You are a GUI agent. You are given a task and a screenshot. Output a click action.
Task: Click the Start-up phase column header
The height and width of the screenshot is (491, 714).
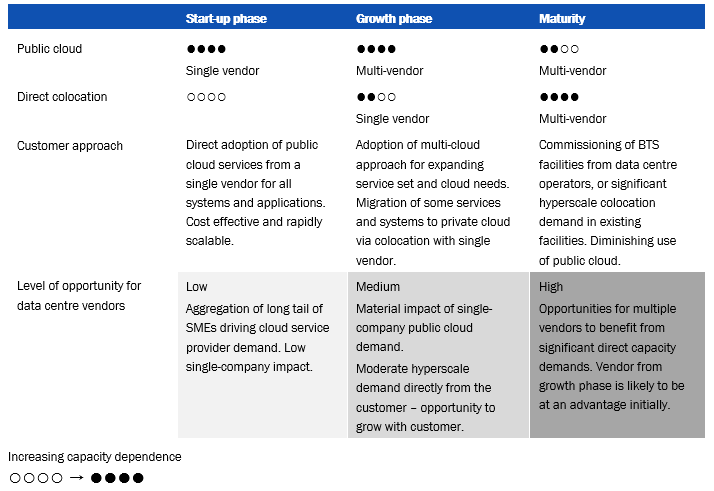(226, 19)
